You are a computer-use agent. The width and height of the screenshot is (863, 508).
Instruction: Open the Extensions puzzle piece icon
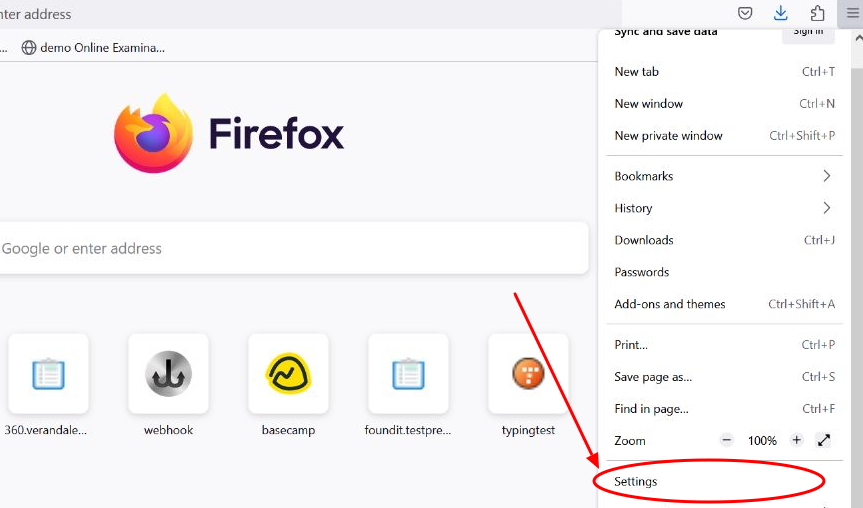click(x=817, y=13)
